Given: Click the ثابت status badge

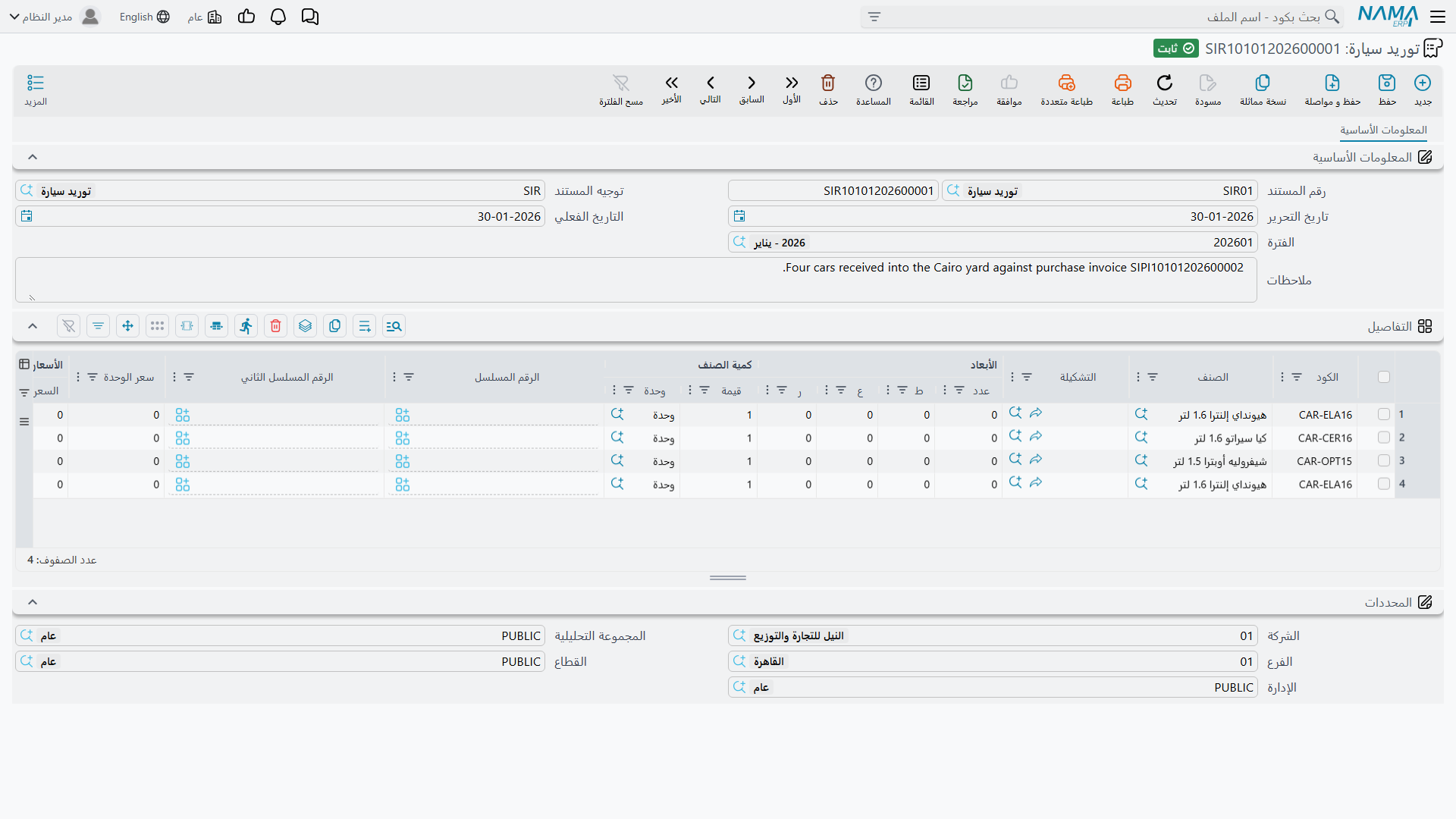Looking at the screenshot, I should pyautogui.click(x=1176, y=49).
